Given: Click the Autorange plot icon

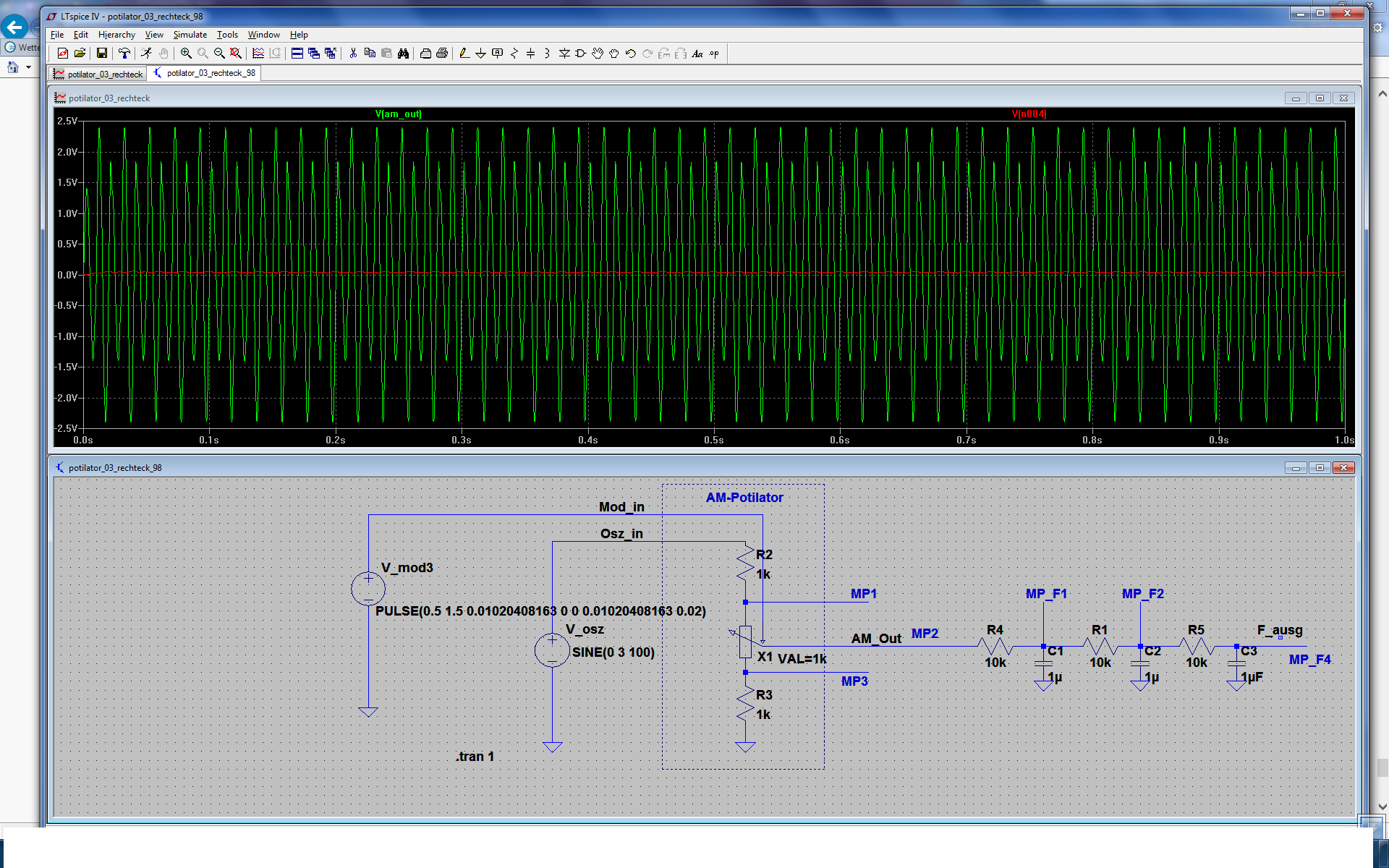Looking at the screenshot, I should tap(258, 54).
